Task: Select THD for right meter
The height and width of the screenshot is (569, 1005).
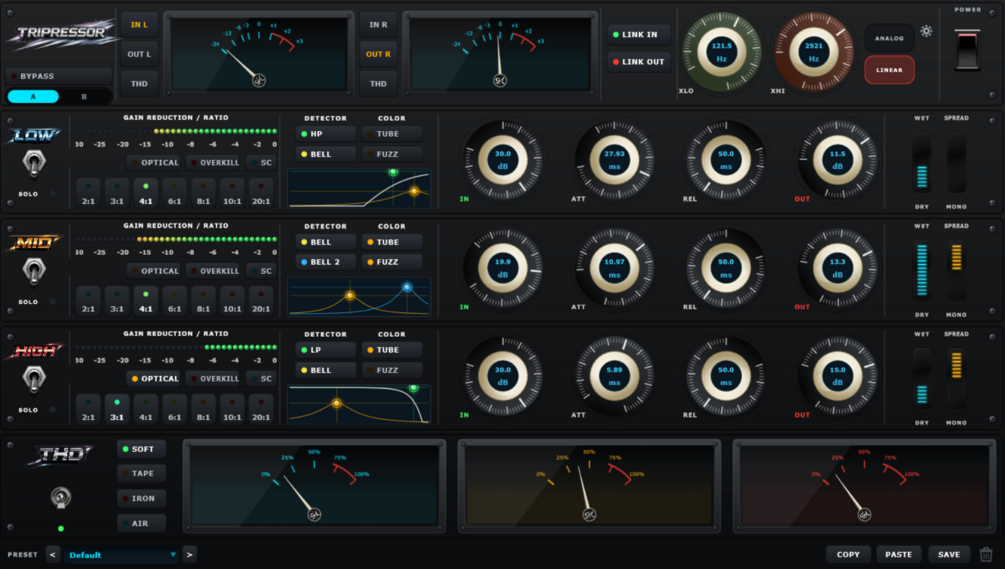Action: [x=378, y=84]
